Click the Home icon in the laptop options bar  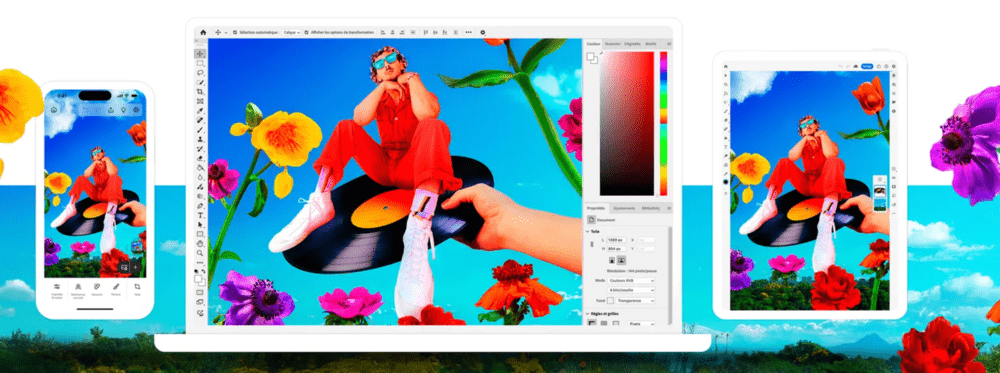(x=203, y=32)
